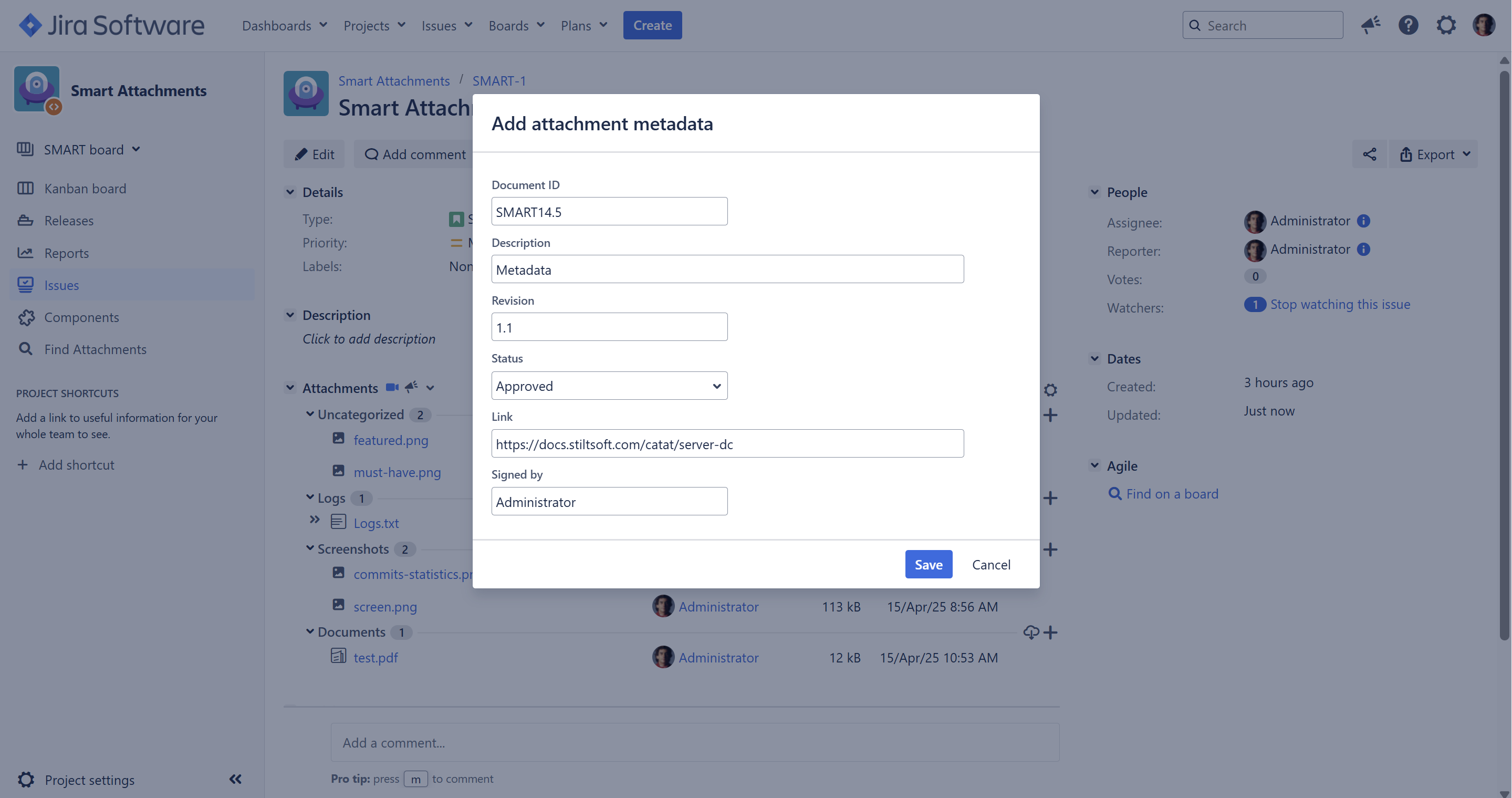Open Reports in sidebar

[x=66, y=253]
